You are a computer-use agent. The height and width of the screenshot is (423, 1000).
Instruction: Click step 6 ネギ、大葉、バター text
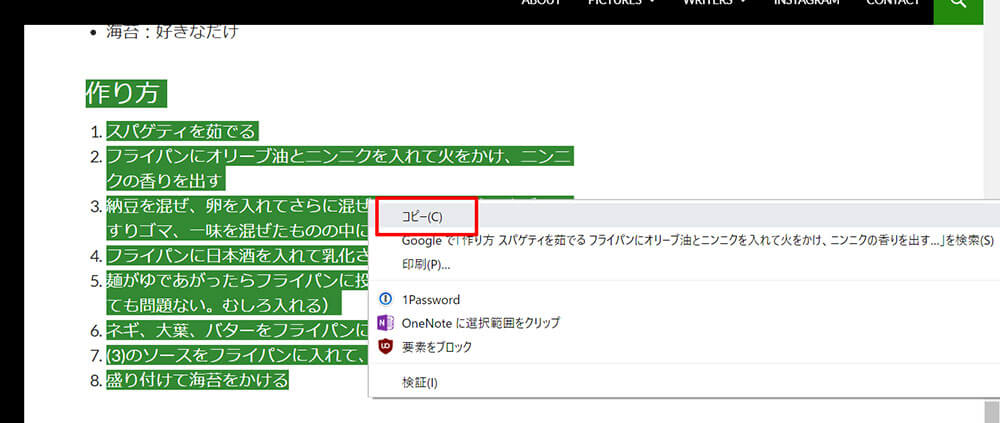[x=238, y=330]
